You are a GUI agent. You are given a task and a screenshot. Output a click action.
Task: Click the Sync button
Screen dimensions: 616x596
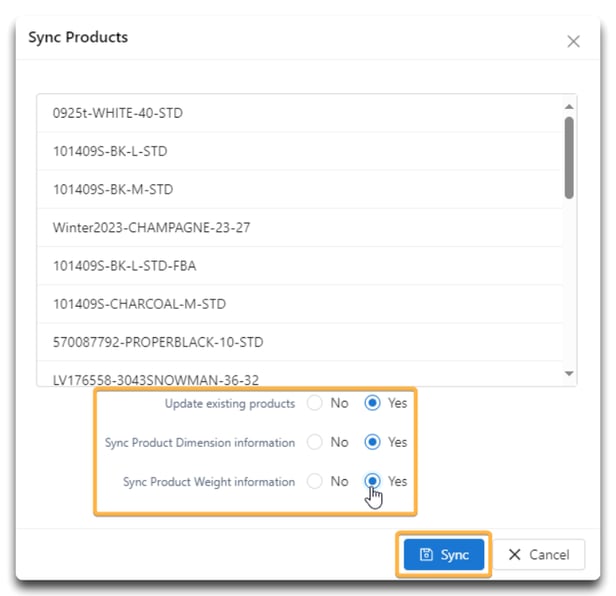[x=444, y=554]
